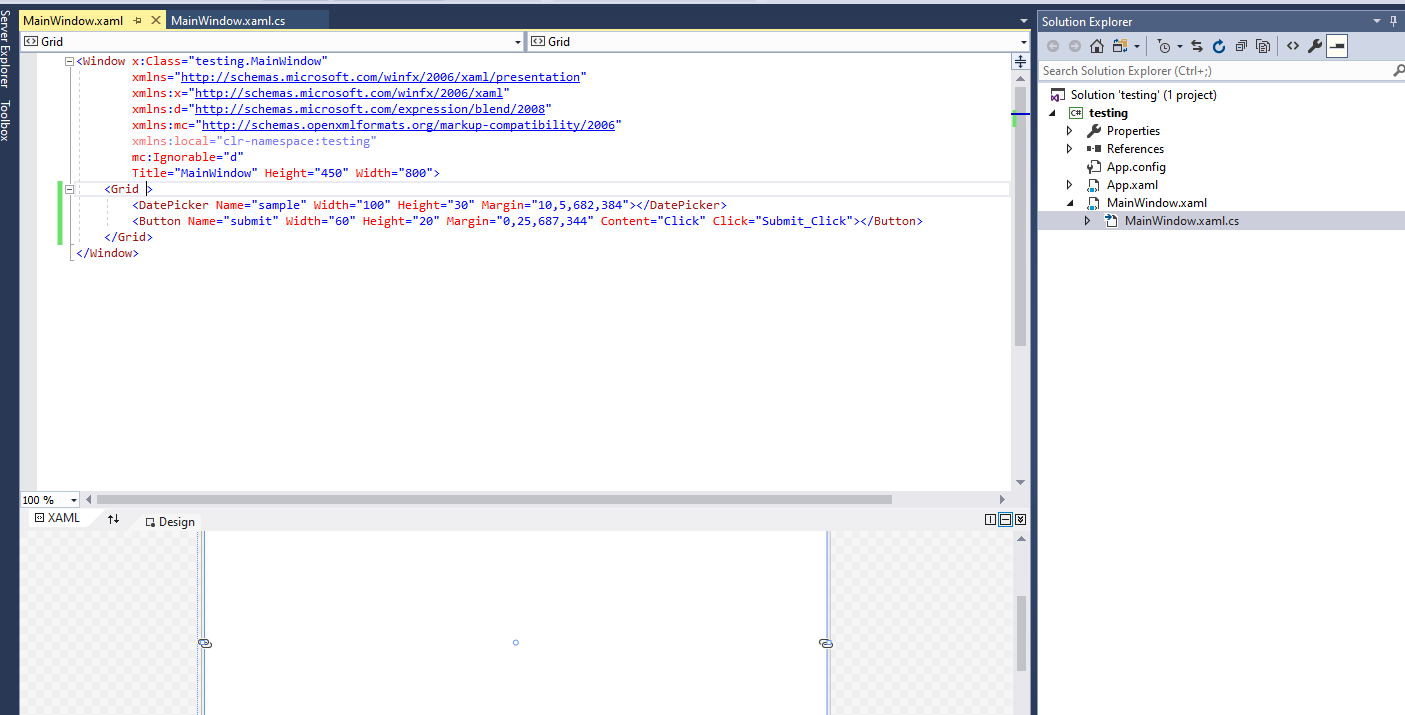Click the Home icon in Solution Explorer
The width and height of the screenshot is (1405, 715).
[1097, 45]
